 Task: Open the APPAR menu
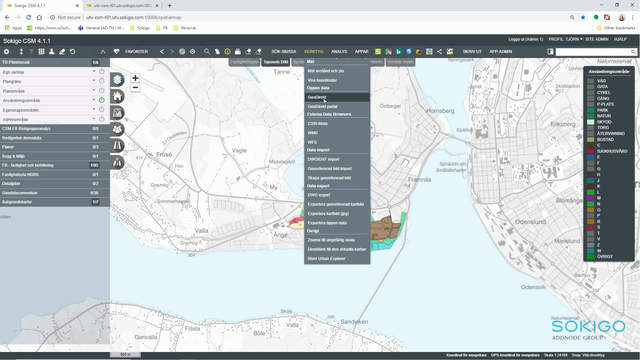[361, 52]
